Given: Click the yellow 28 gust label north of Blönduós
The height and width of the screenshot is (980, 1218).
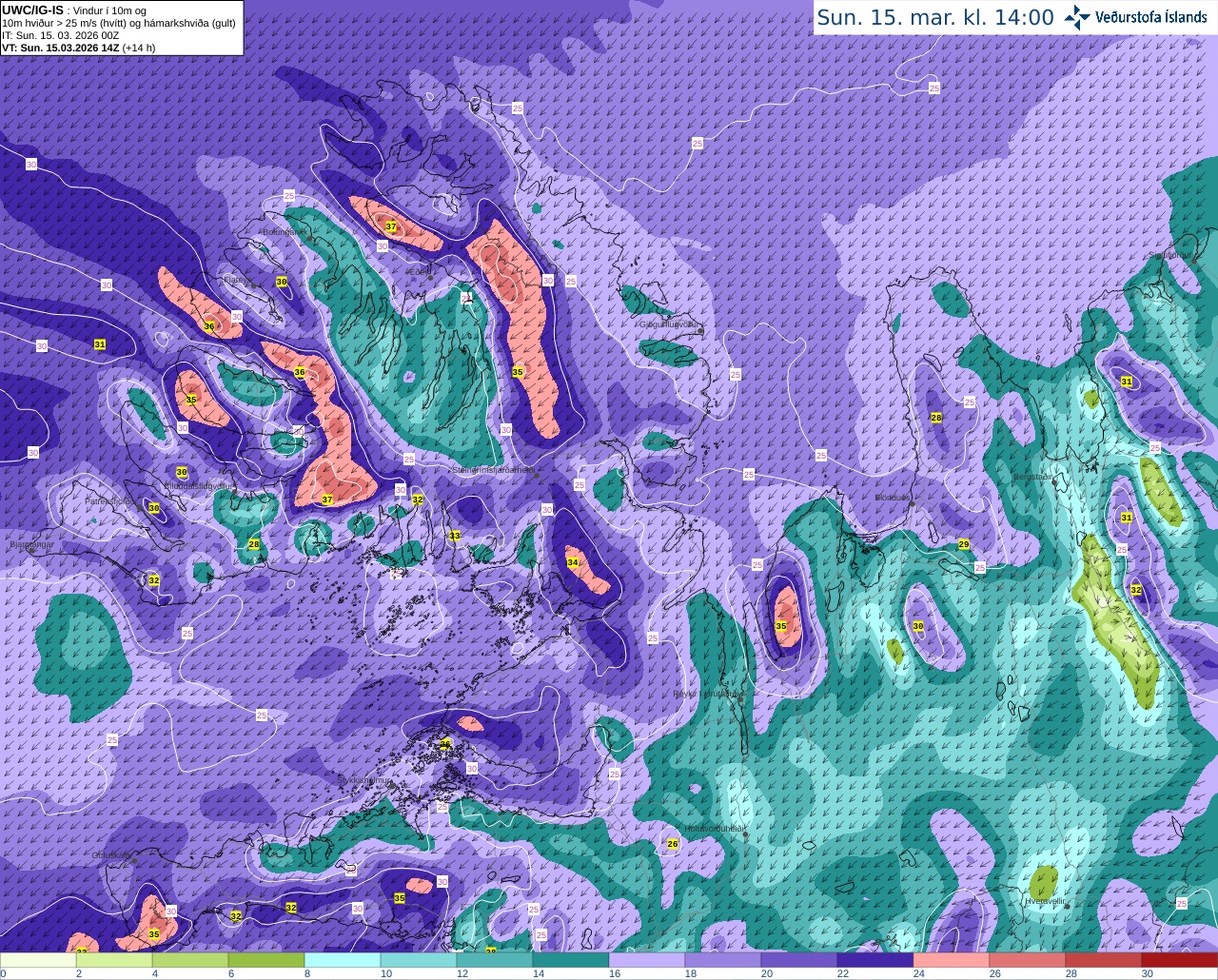Looking at the screenshot, I should tap(935, 418).
